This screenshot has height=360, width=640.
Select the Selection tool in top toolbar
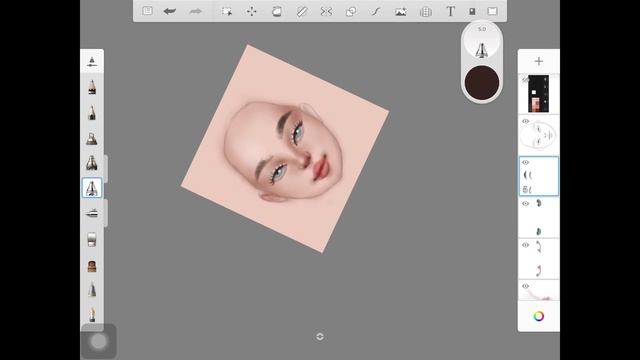point(227,11)
